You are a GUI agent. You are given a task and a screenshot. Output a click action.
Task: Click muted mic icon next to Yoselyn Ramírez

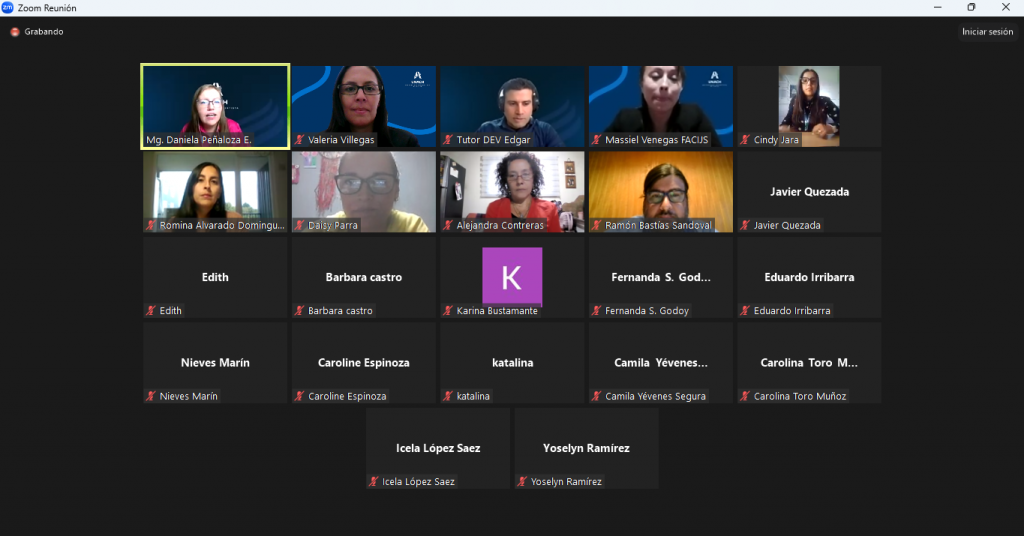522,482
